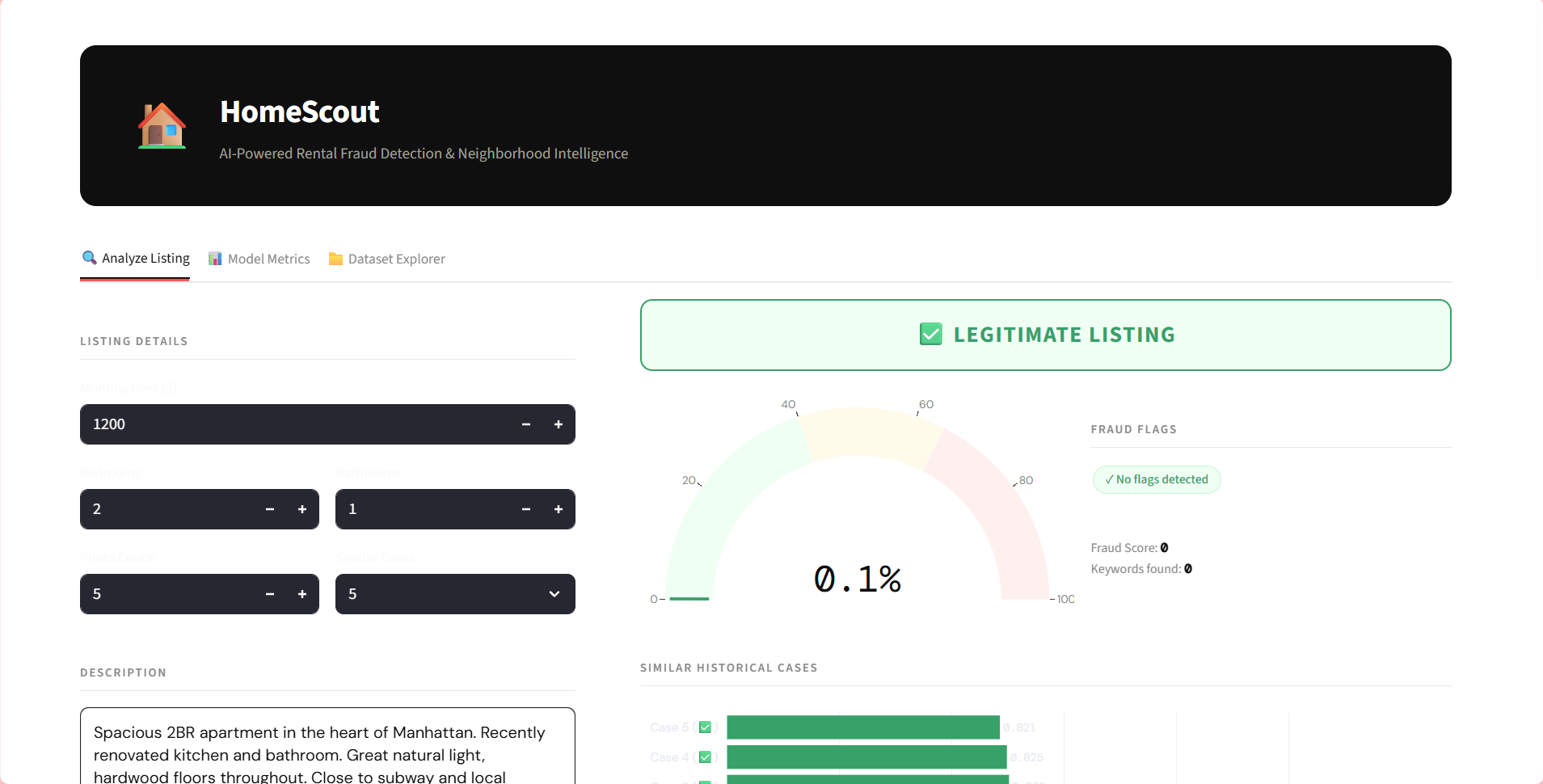Screen dimensions: 1543x784
Task: Click the Legitimate Listing banner
Action: [x=1045, y=334]
